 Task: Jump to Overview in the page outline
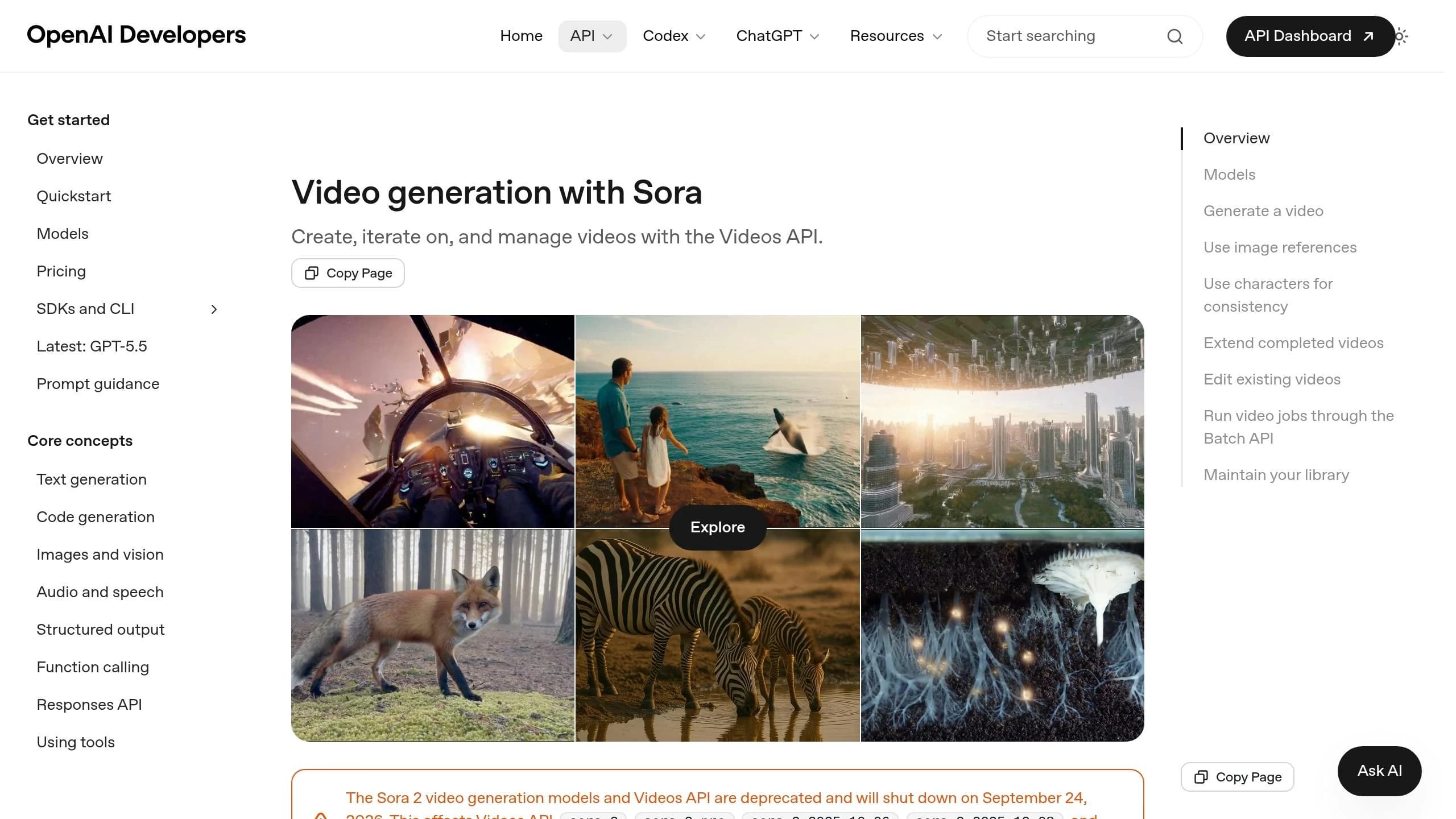point(1236,138)
